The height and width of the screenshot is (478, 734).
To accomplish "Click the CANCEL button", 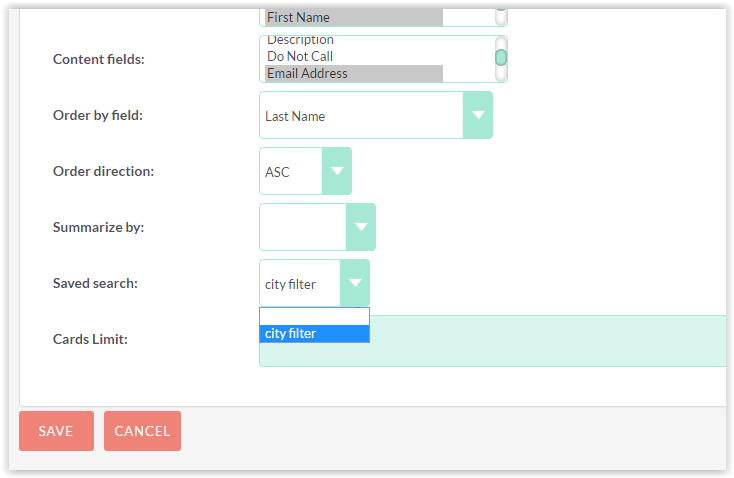I will [142, 431].
